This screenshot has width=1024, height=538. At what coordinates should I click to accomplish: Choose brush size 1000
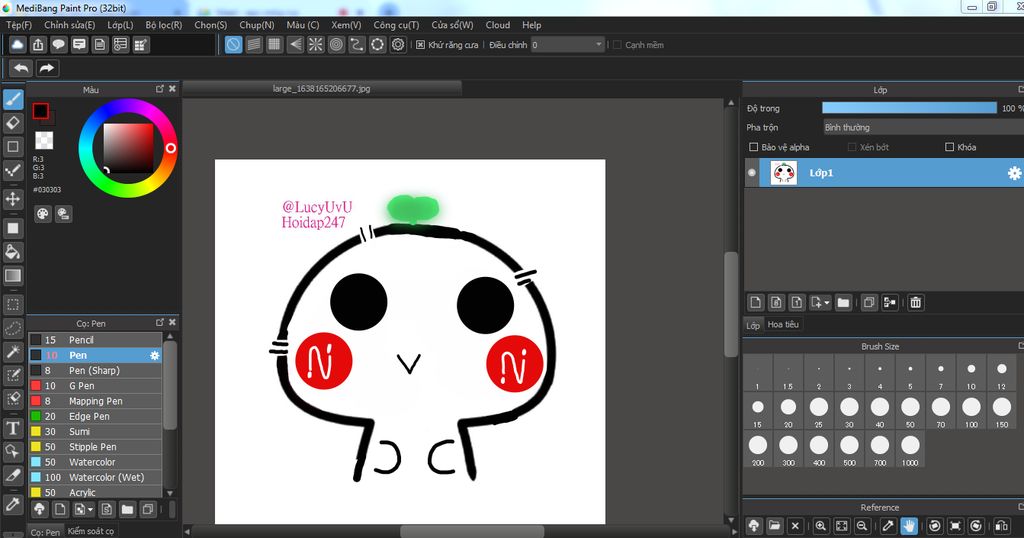910,449
